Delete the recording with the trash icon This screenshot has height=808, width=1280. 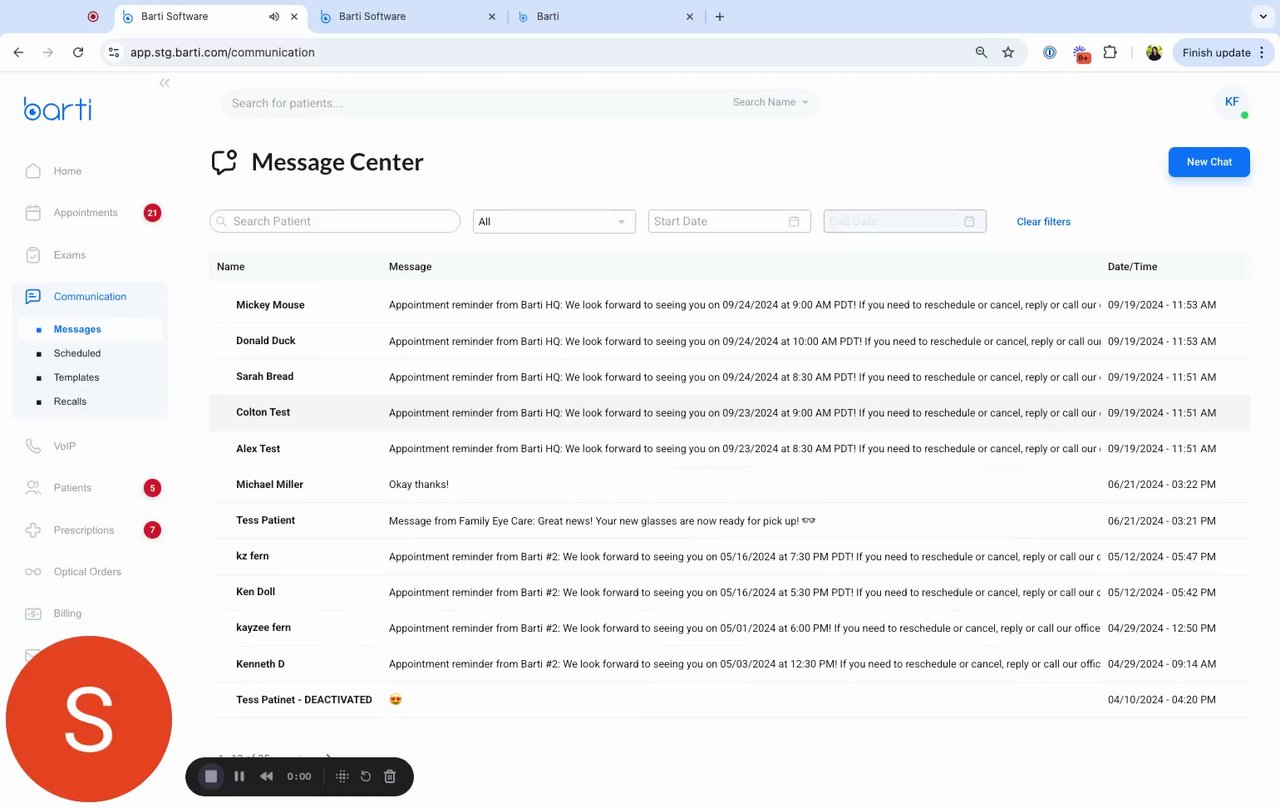tap(390, 776)
